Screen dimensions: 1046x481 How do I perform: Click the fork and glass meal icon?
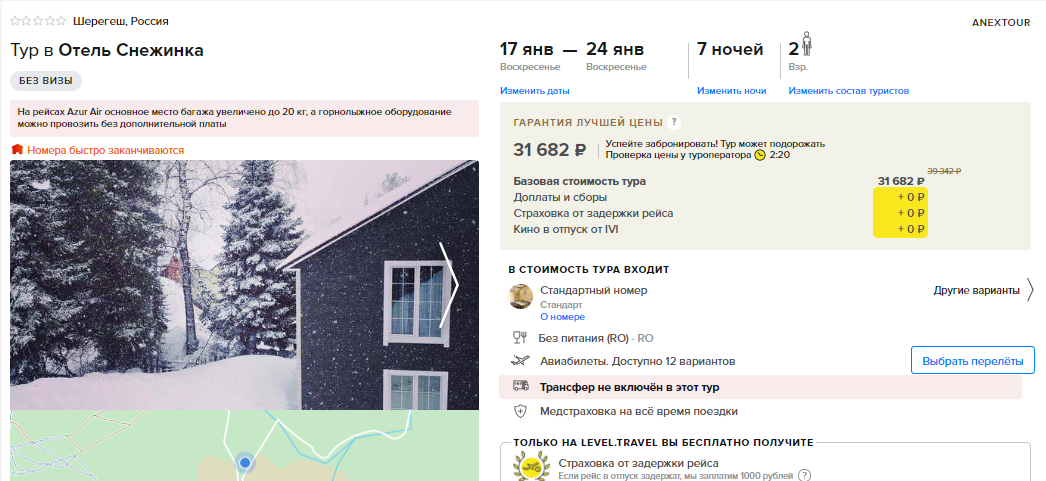pyautogui.click(x=520, y=338)
